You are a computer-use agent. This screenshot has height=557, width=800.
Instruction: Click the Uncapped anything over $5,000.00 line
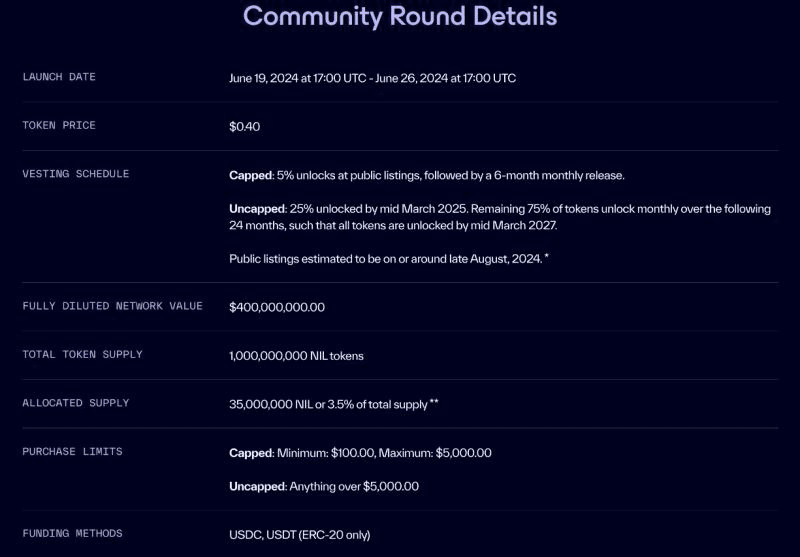click(323, 486)
